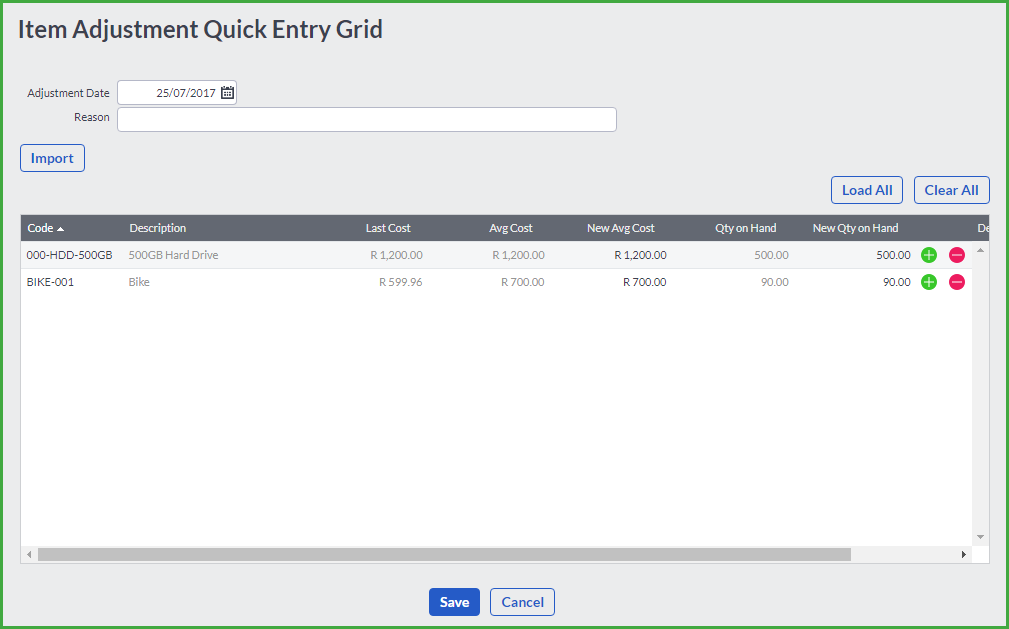The height and width of the screenshot is (629, 1009).
Task: Click the vertical scrollbar up arrow
Action: (x=981, y=250)
